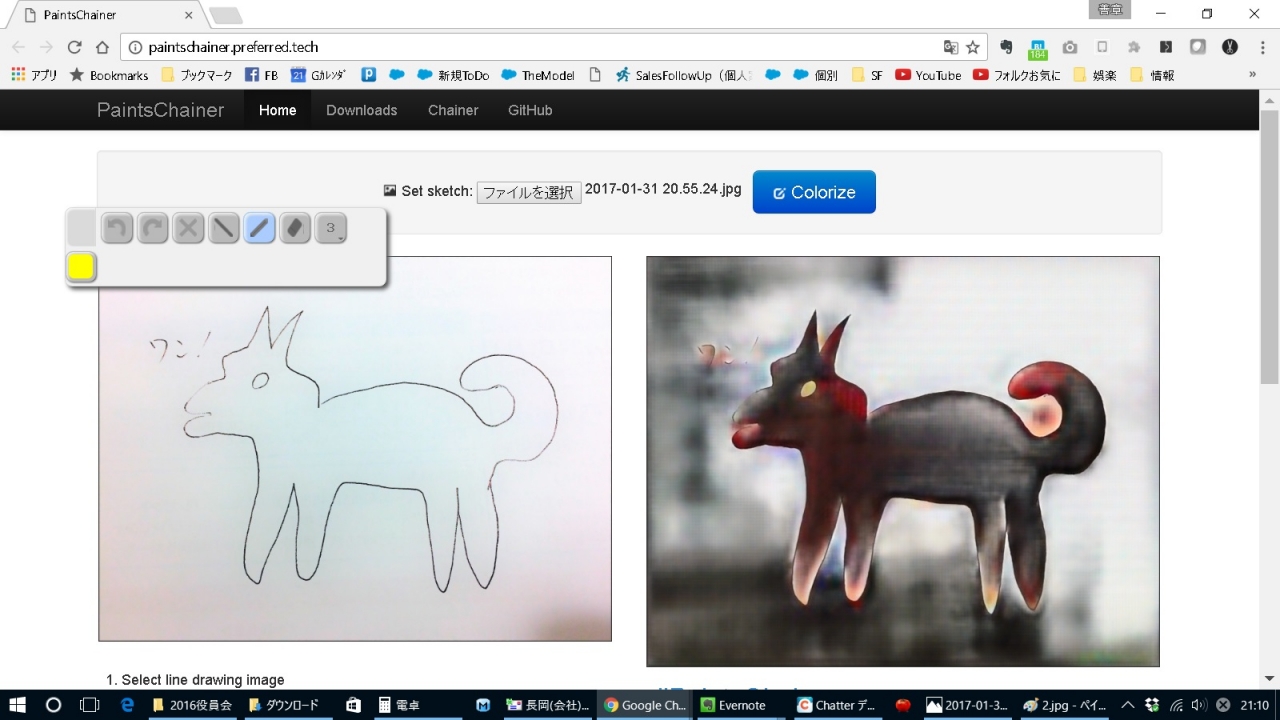
Task: Switch to Chatter window on the taskbar
Action: [839, 705]
